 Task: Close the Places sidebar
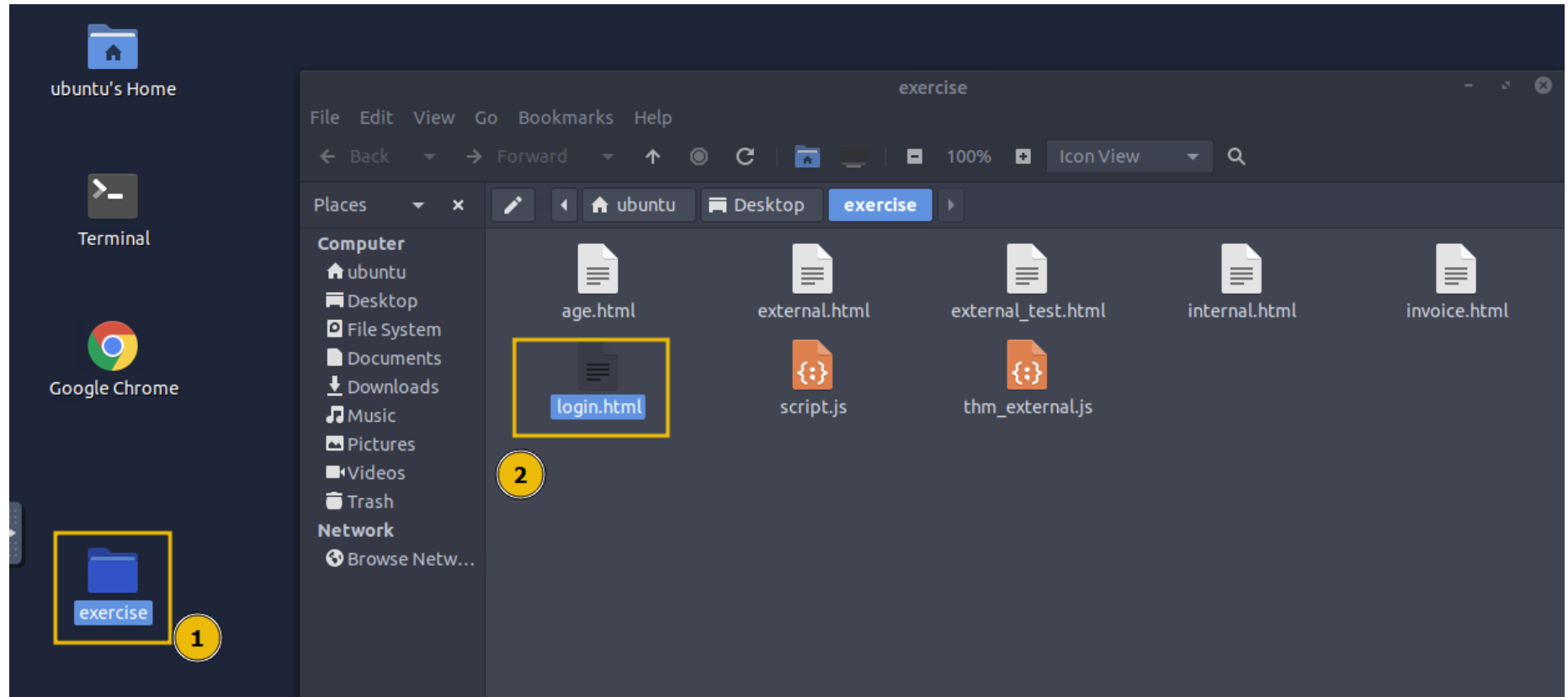point(458,205)
